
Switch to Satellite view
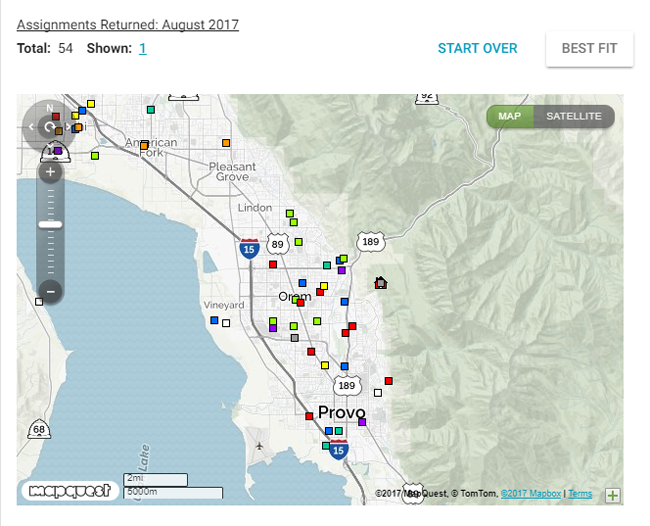pos(574,116)
